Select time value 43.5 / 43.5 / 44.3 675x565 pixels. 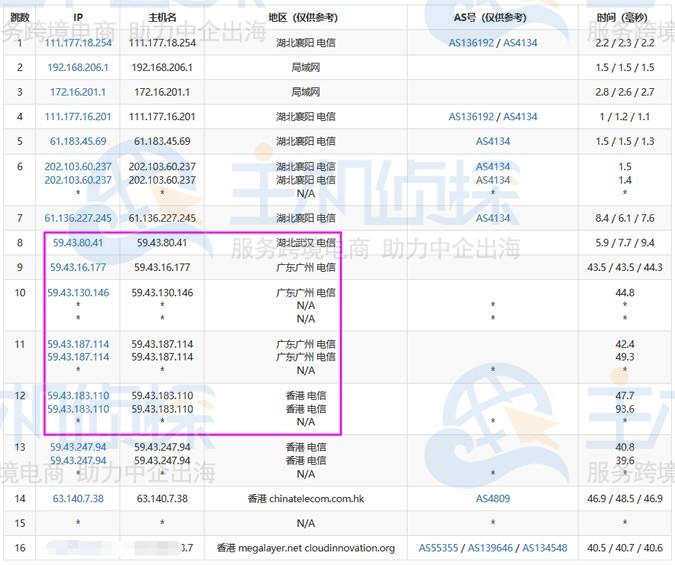pos(625,267)
